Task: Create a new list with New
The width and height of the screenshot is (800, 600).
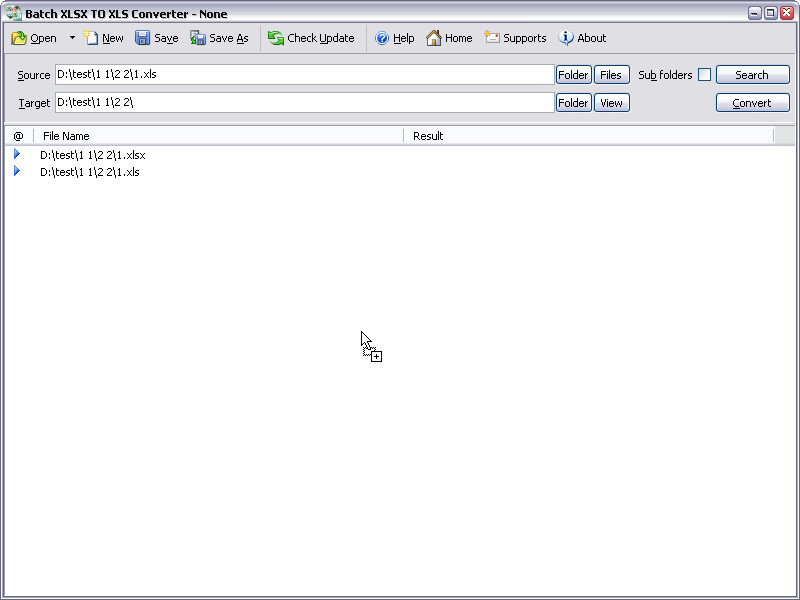Action: pos(104,38)
